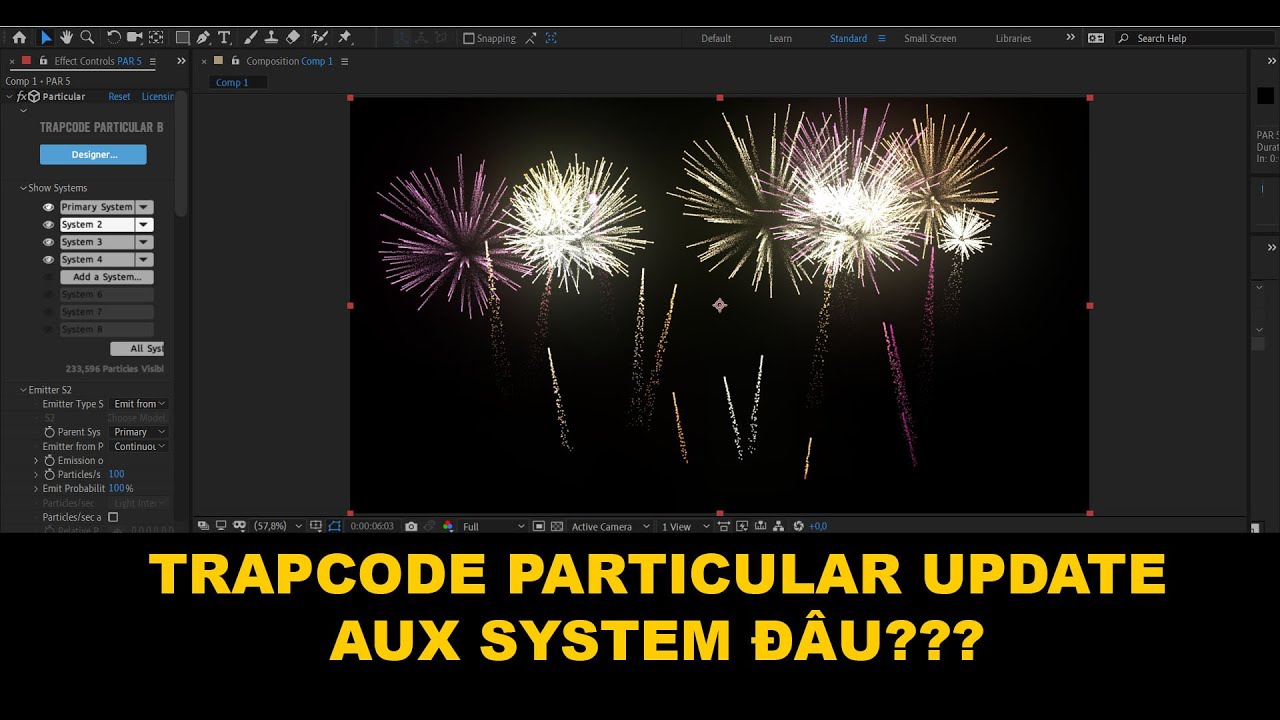Click the Reset link for Particular
Screen dimensions: 1280x720
119,97
